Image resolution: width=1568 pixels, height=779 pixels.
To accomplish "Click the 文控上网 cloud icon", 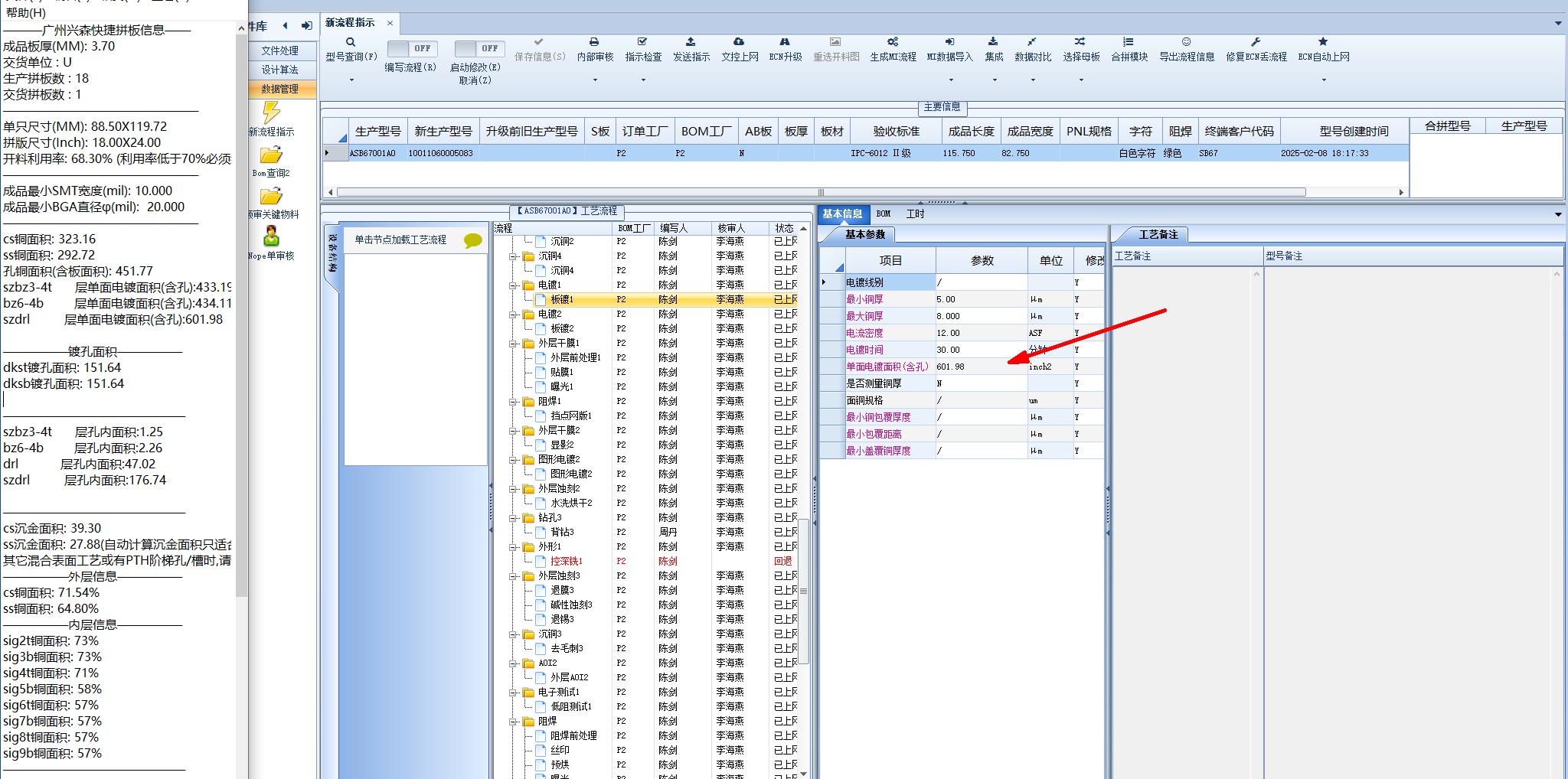I will pos(739,42).
